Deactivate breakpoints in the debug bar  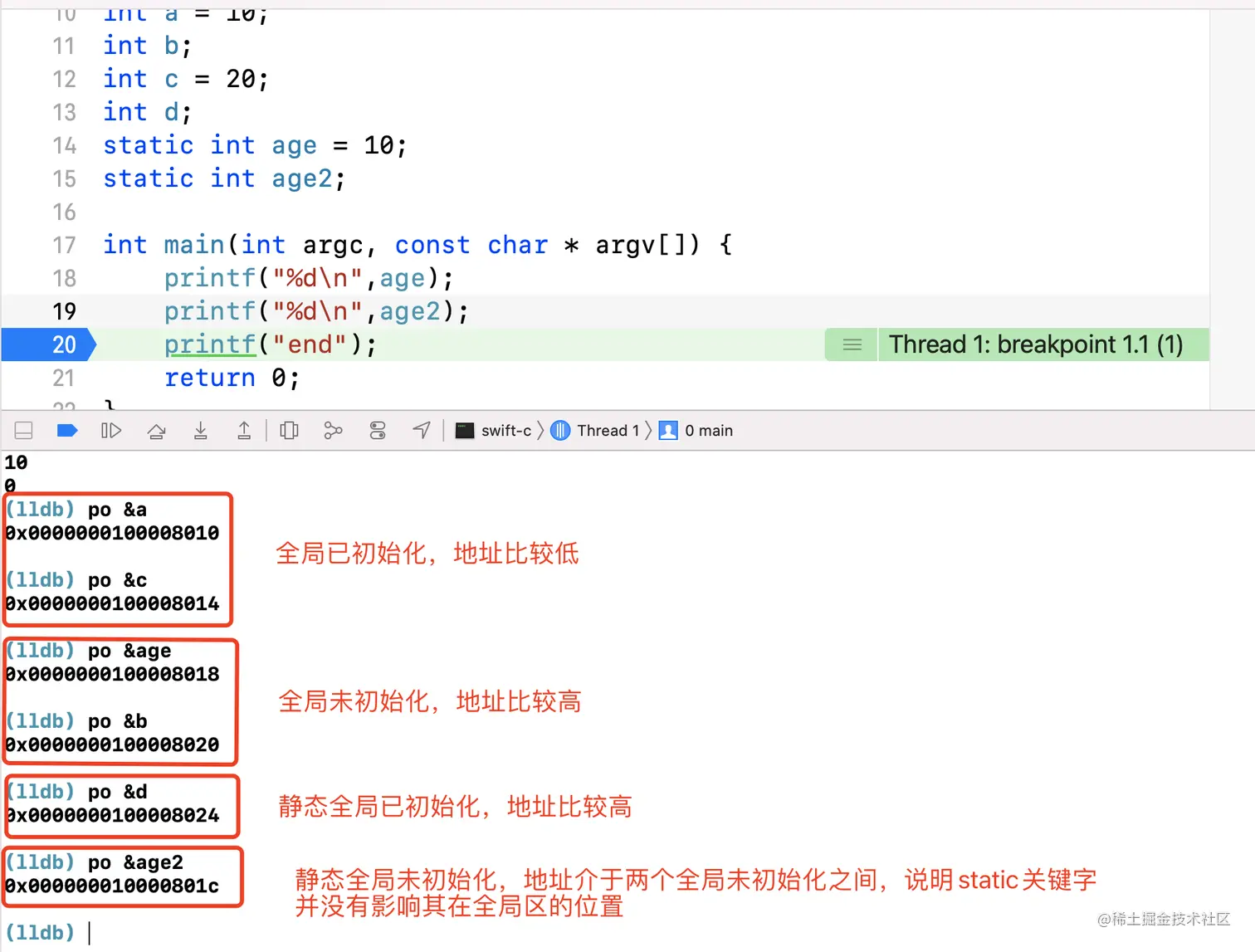pos(67,430)
